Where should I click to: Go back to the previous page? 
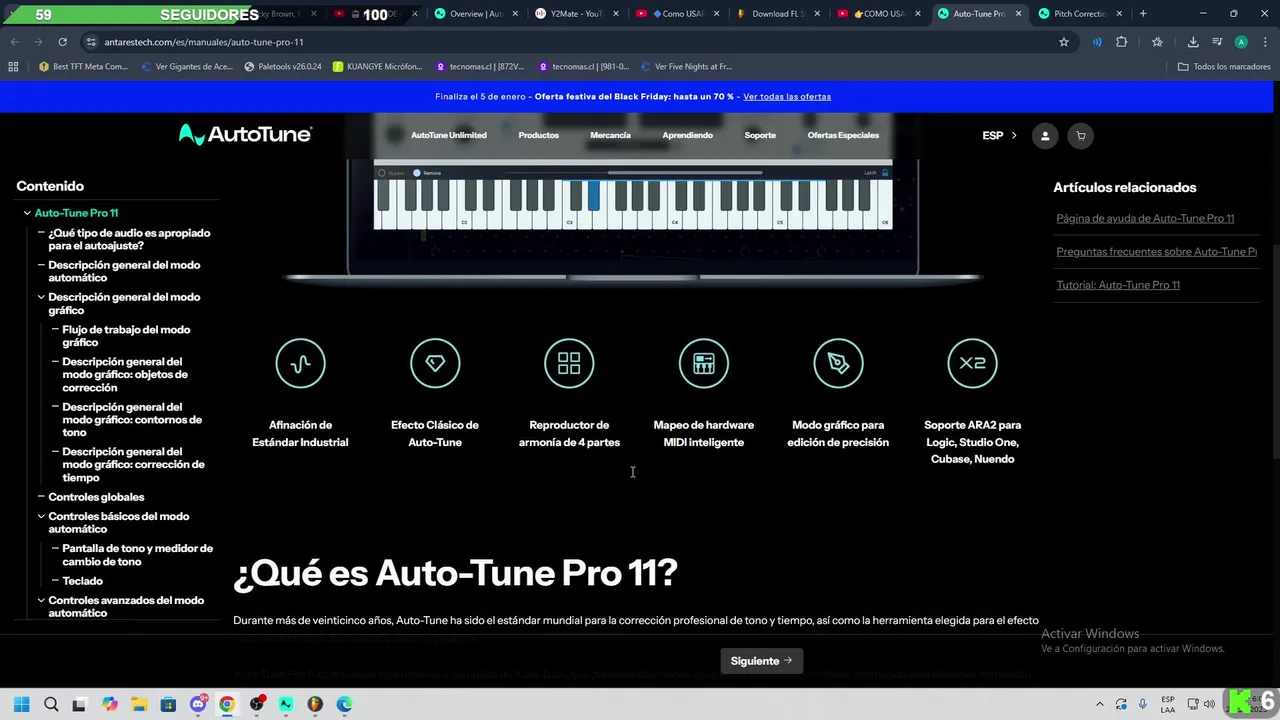point(14,42)
